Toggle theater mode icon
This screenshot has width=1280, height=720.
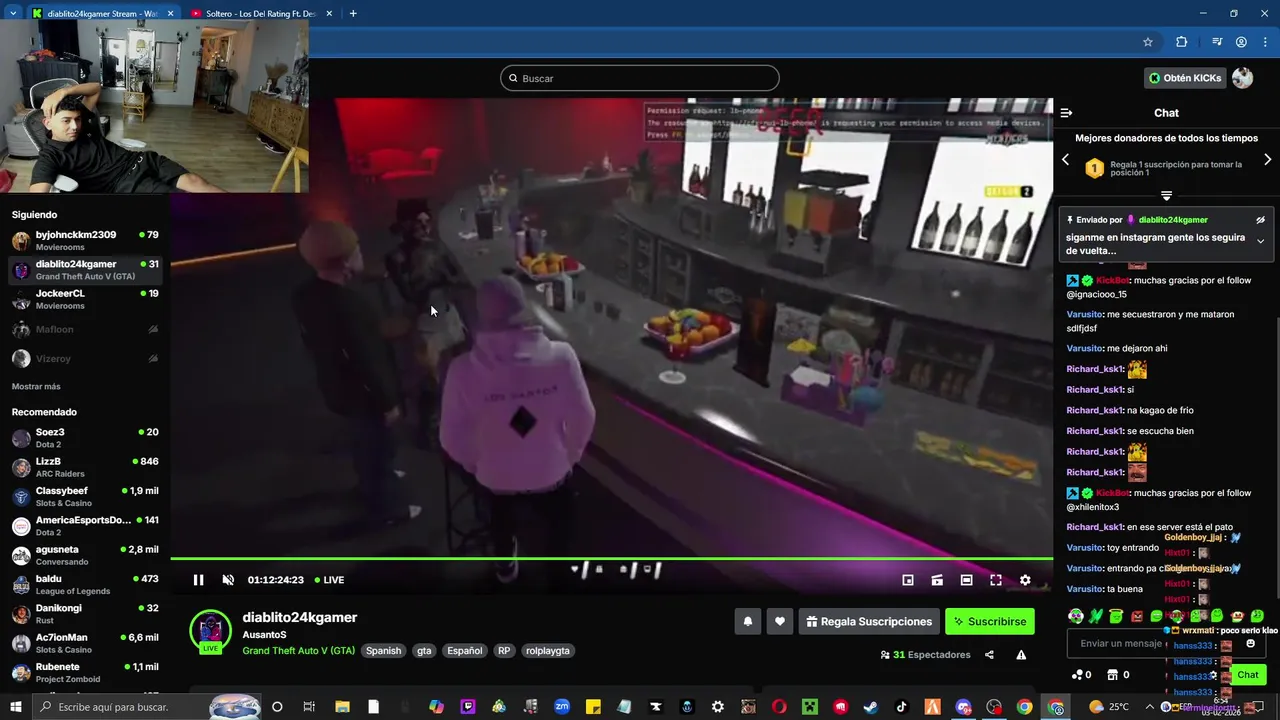(x=966, y=580)
